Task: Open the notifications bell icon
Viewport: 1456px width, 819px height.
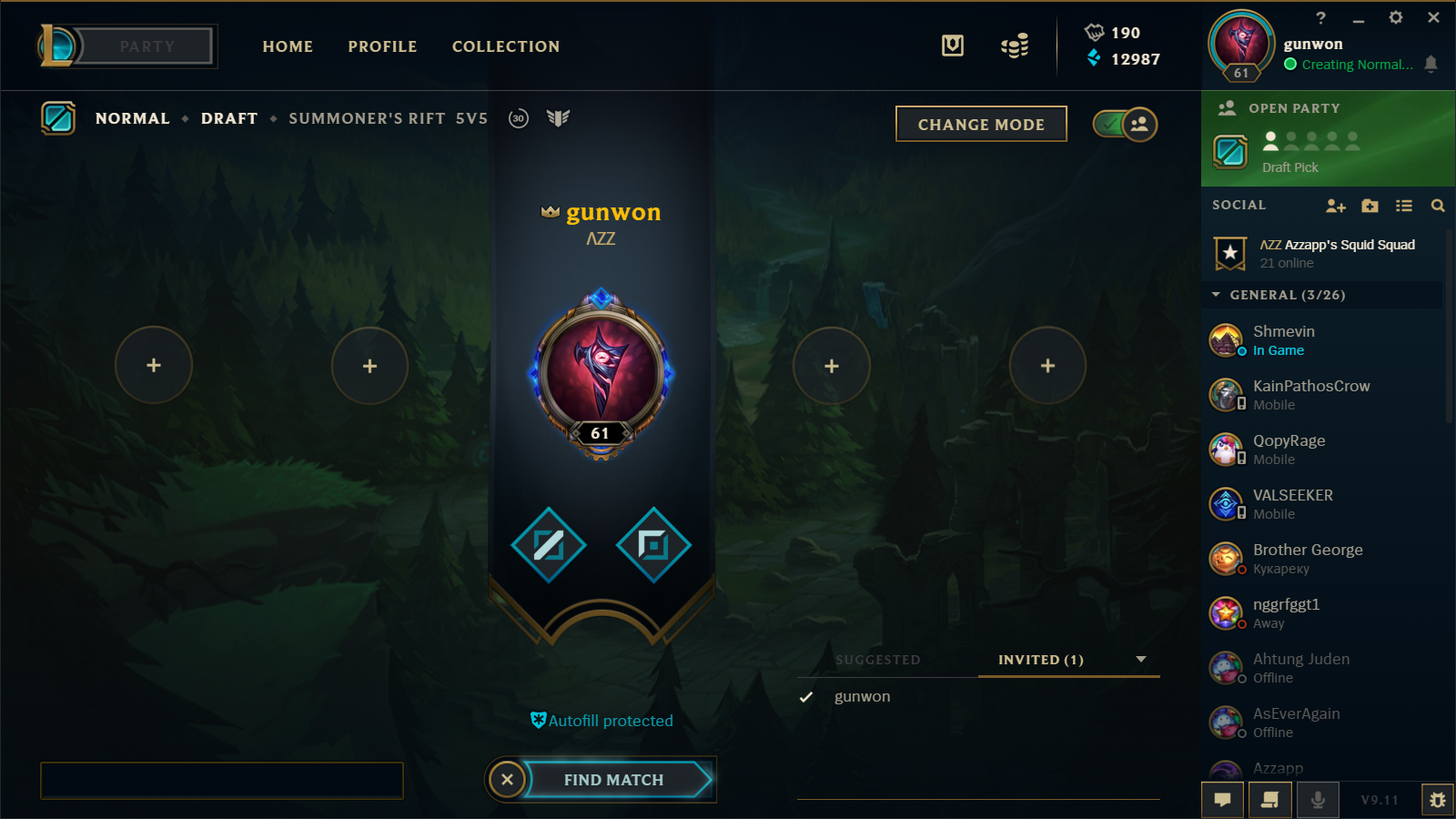Action: click(x=1431, y=64)
